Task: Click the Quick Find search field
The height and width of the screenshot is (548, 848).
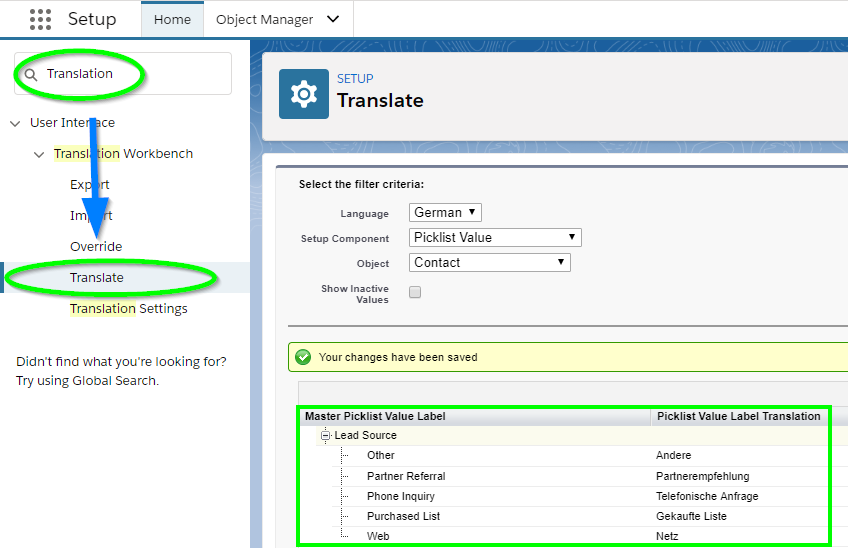Action: click(x=123, y=74)
